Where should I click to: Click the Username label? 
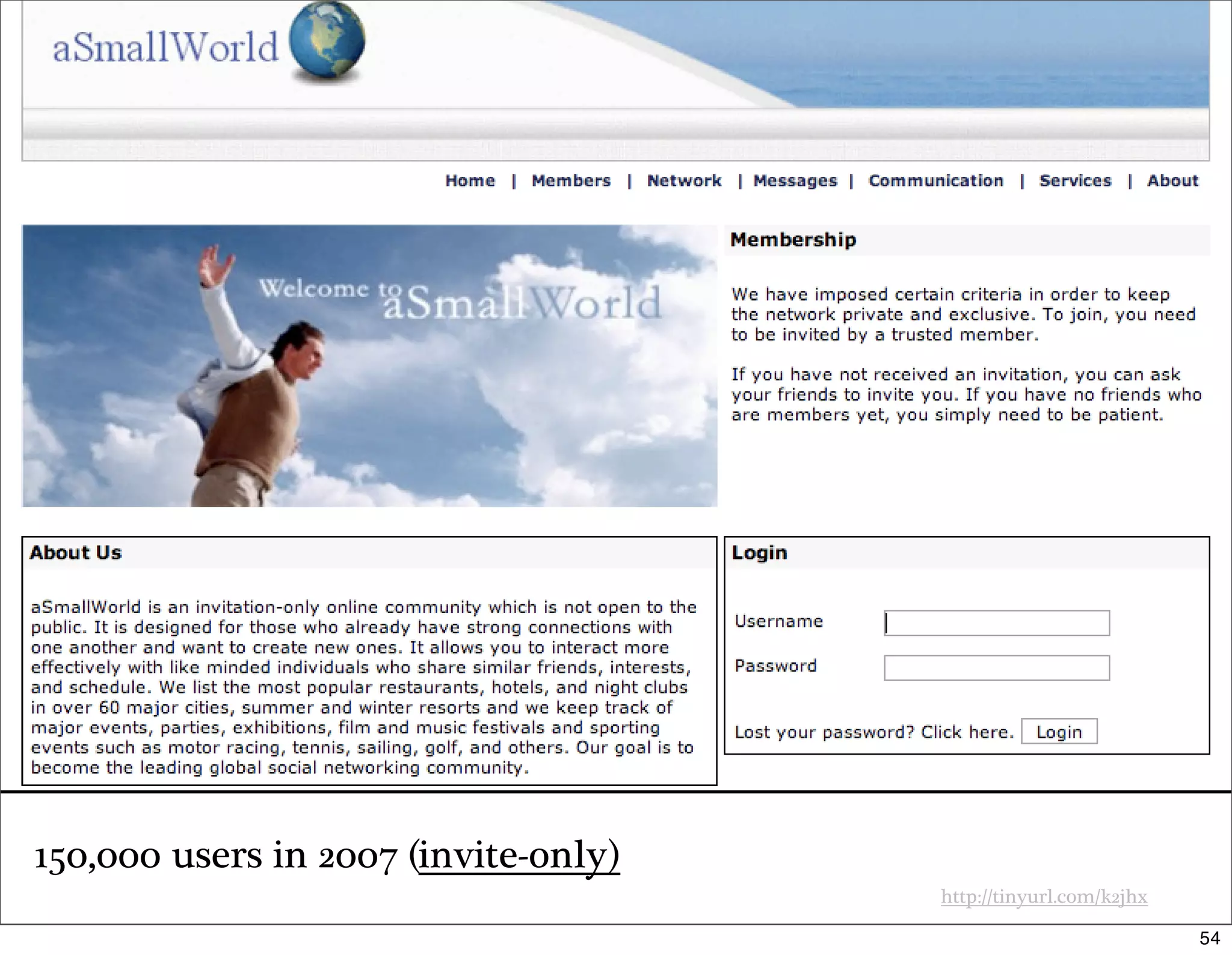(x=778, y=621)
